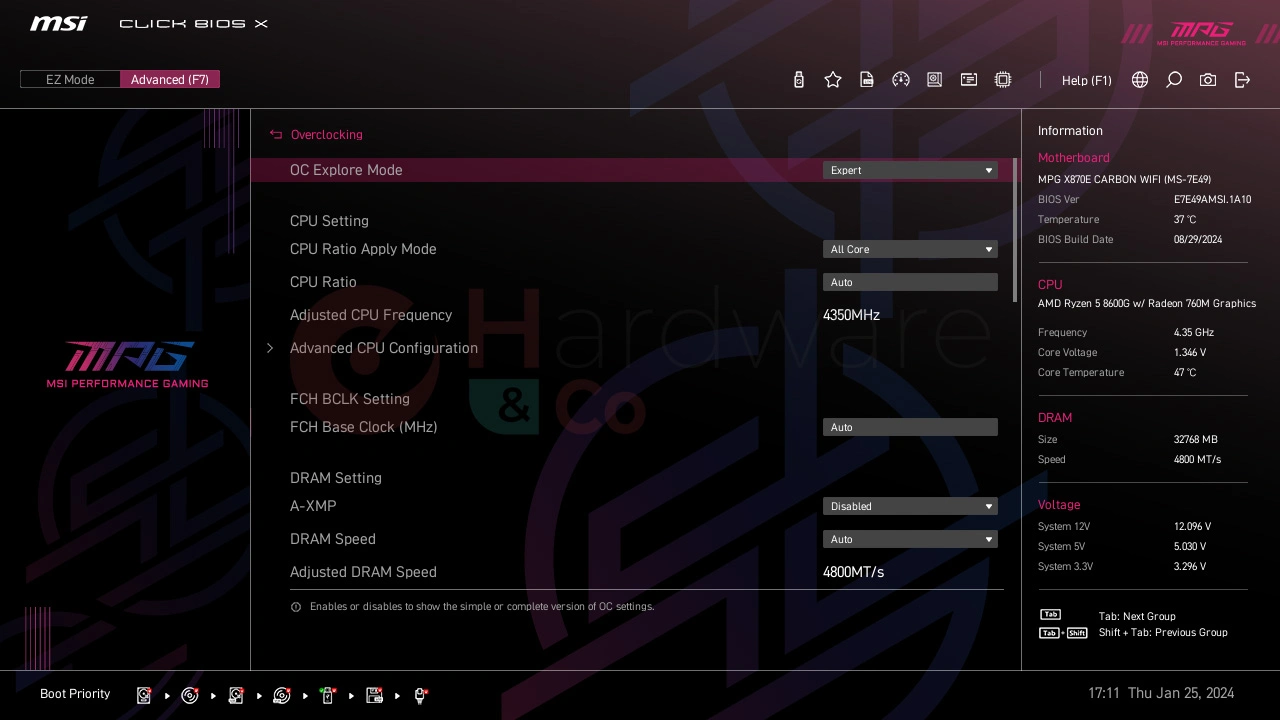Open the hardware monitor gauge icon
The height and width of the screenshot is (720, 1280).
click(x=901, y=80)
